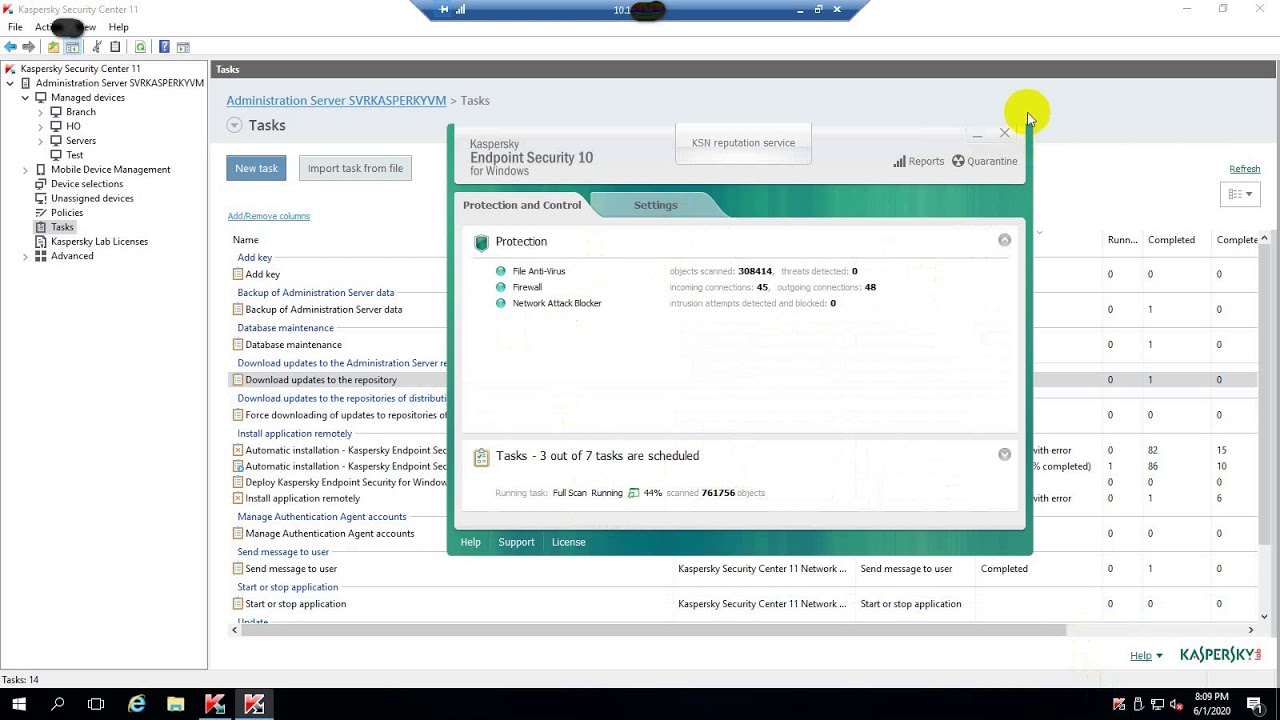
Task: Click the Protection shield icon
Action: tap(482, 242)
